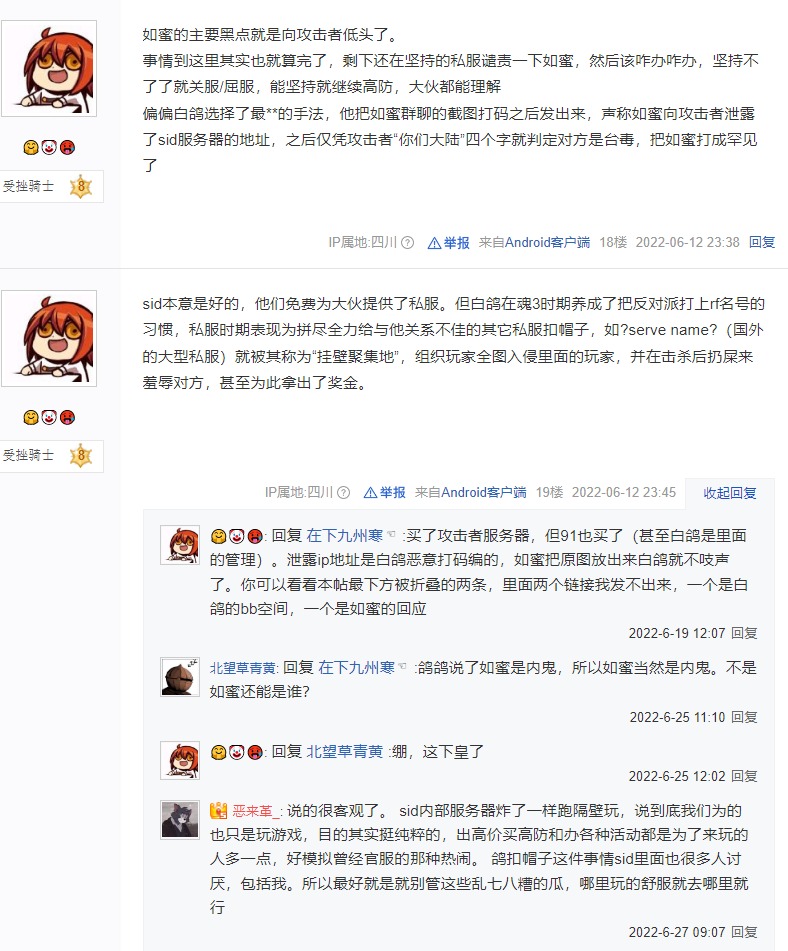Click the crown member icon beside 恶来革_
Viewport: 788px width, 951px height.
pyautogui.click(x=218, y=810)
